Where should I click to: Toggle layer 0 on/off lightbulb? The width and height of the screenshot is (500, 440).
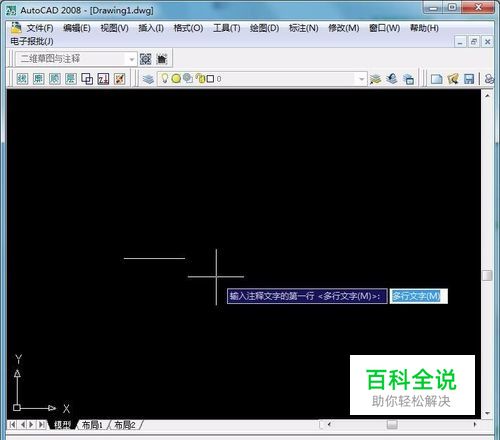[164, 78]
